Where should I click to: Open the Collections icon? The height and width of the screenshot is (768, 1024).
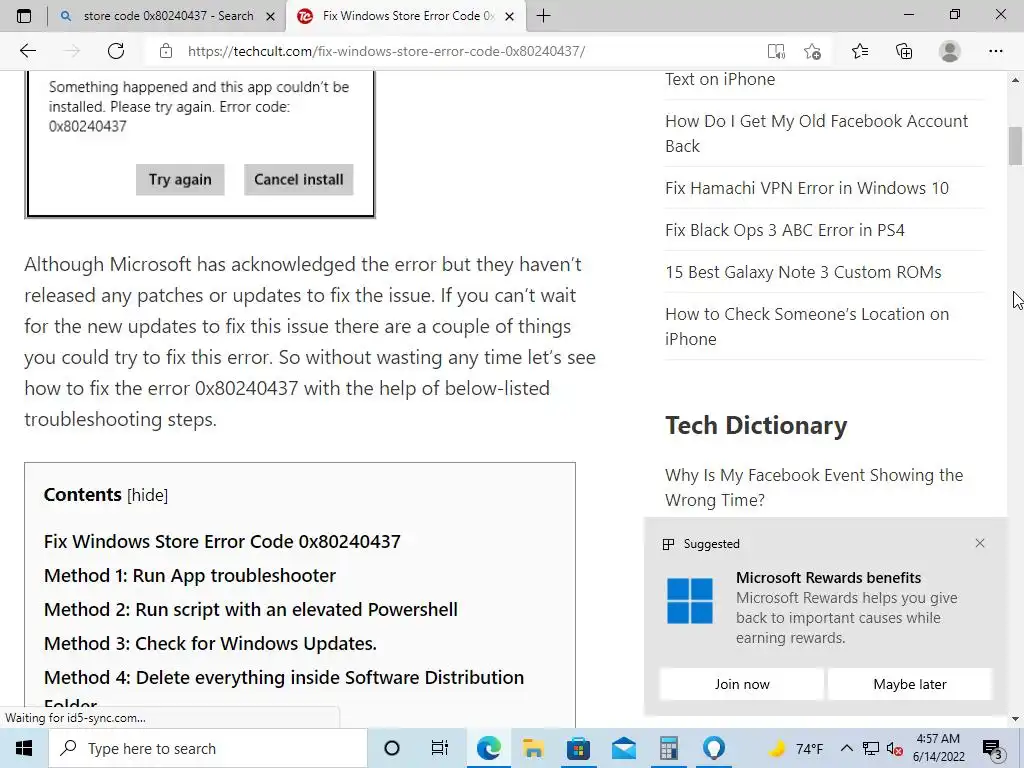(x=904, y=51)
